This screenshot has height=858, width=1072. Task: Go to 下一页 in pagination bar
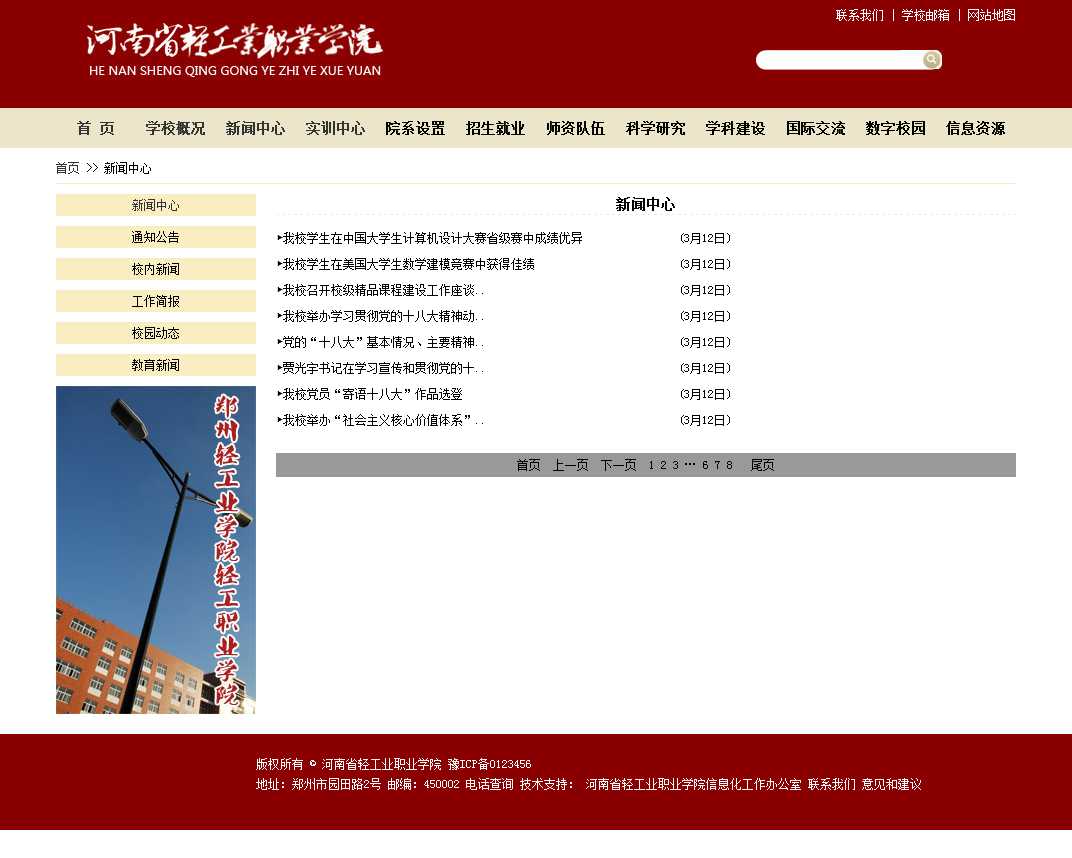(618, 465)
